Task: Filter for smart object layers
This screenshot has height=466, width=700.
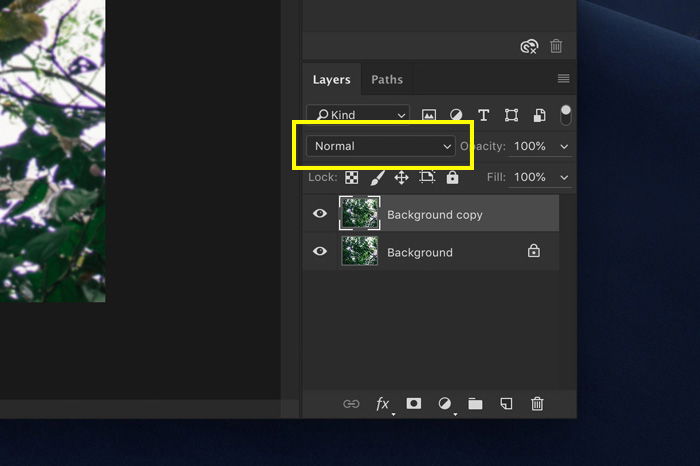Action: (539, 115)
